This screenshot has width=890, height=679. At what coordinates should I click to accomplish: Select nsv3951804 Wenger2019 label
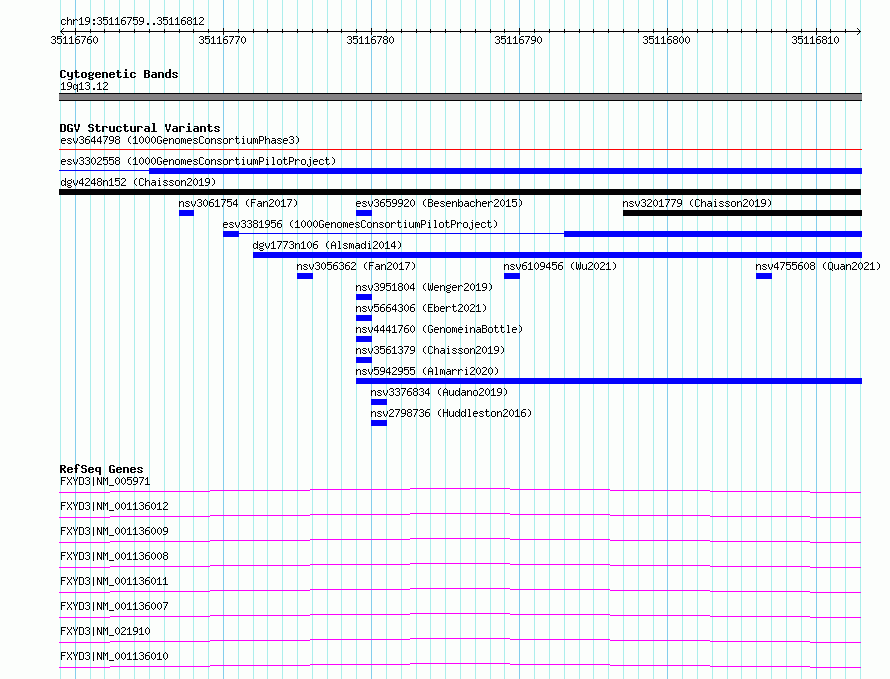pos(424,287)
